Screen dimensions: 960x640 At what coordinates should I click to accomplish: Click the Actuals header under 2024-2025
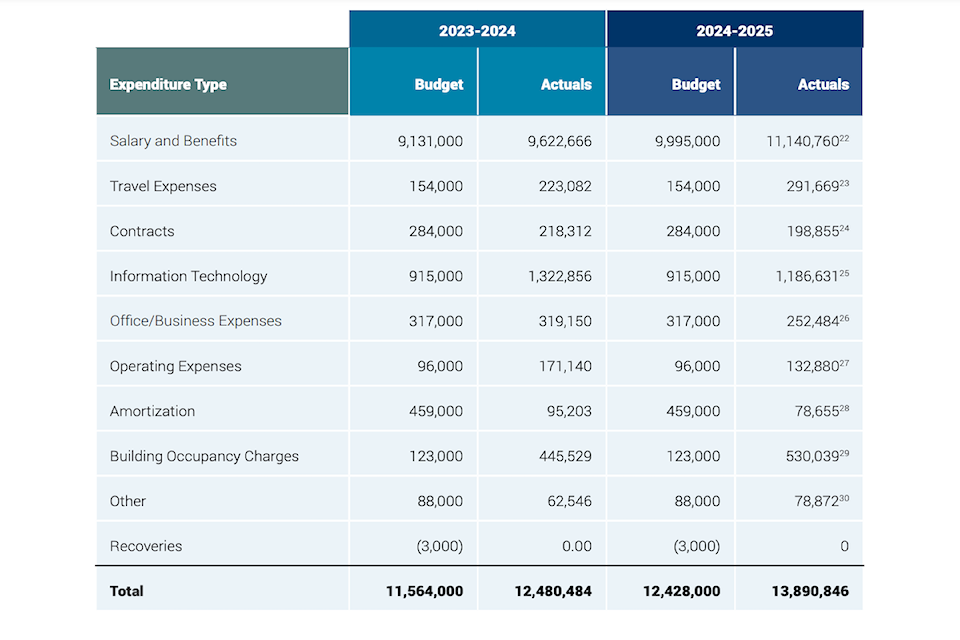[x=823, y=85]
